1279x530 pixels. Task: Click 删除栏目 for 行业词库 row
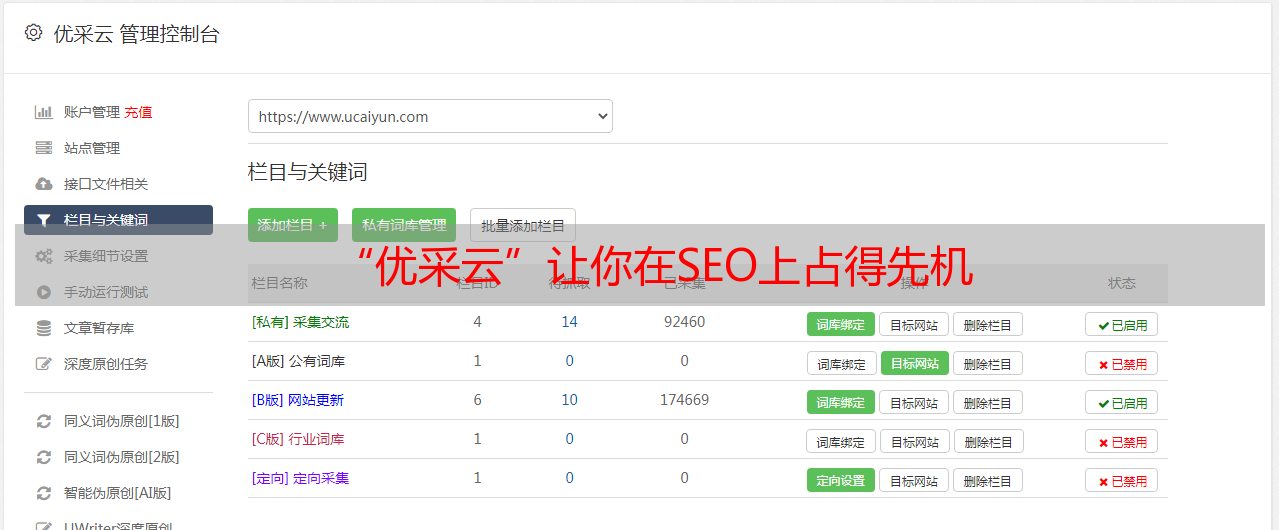[988, 441]
